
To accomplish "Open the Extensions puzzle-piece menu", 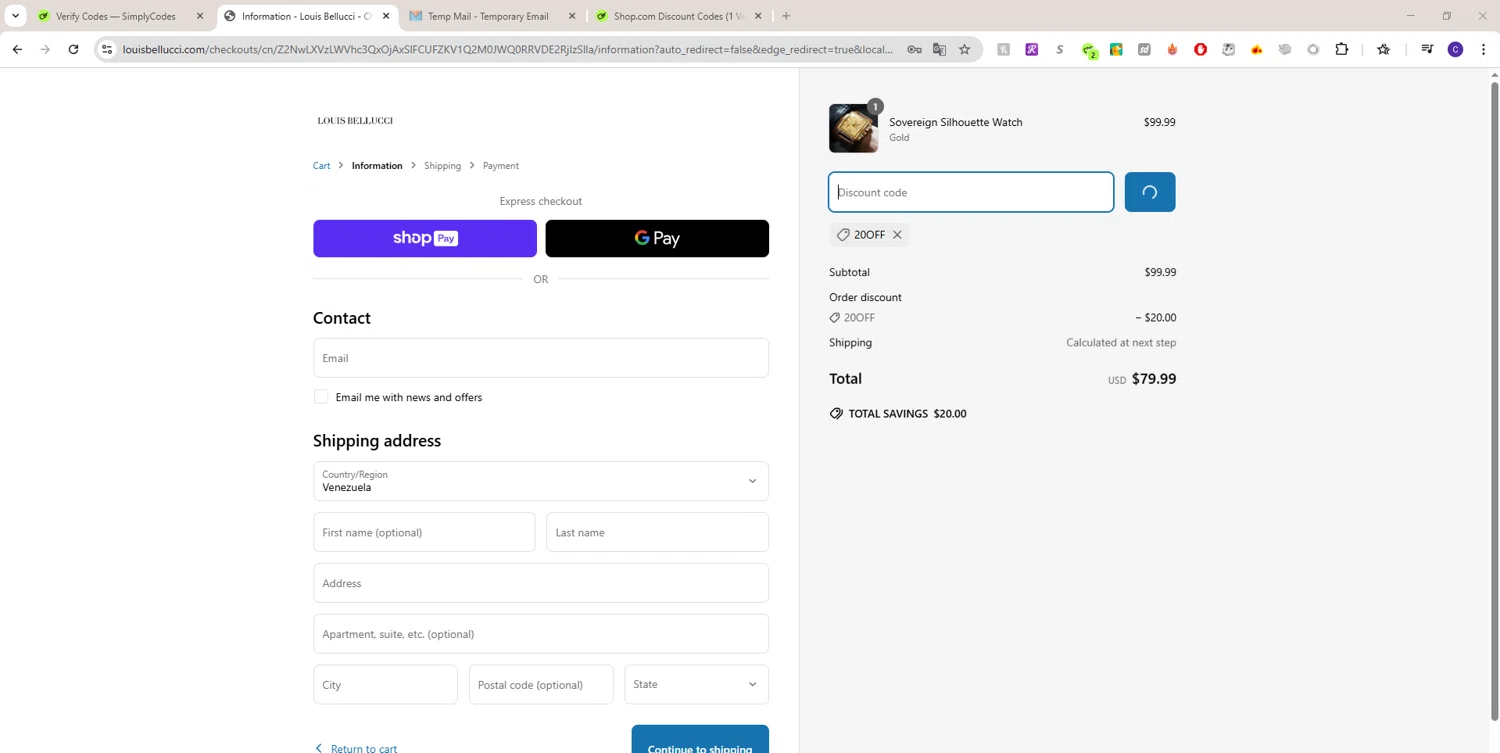I will [1342, 49].
